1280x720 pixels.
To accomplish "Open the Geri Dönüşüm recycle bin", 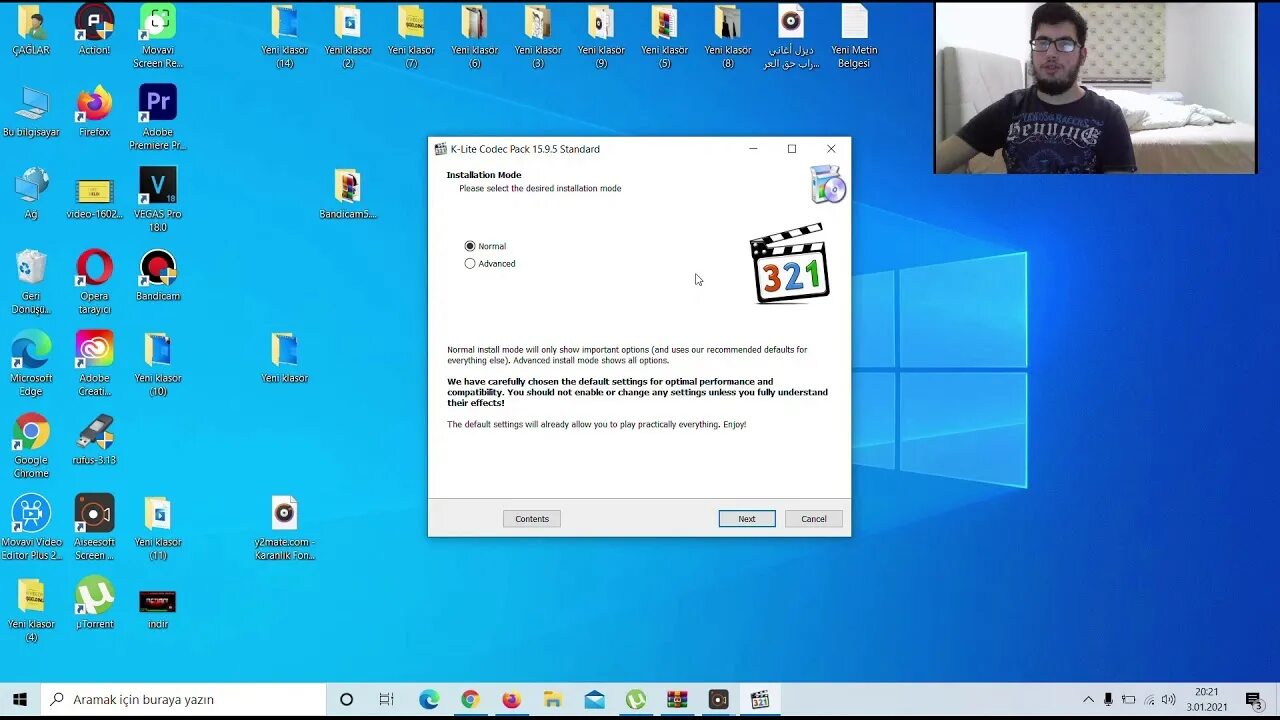I will pyautogui.click(x=31, y=282).
